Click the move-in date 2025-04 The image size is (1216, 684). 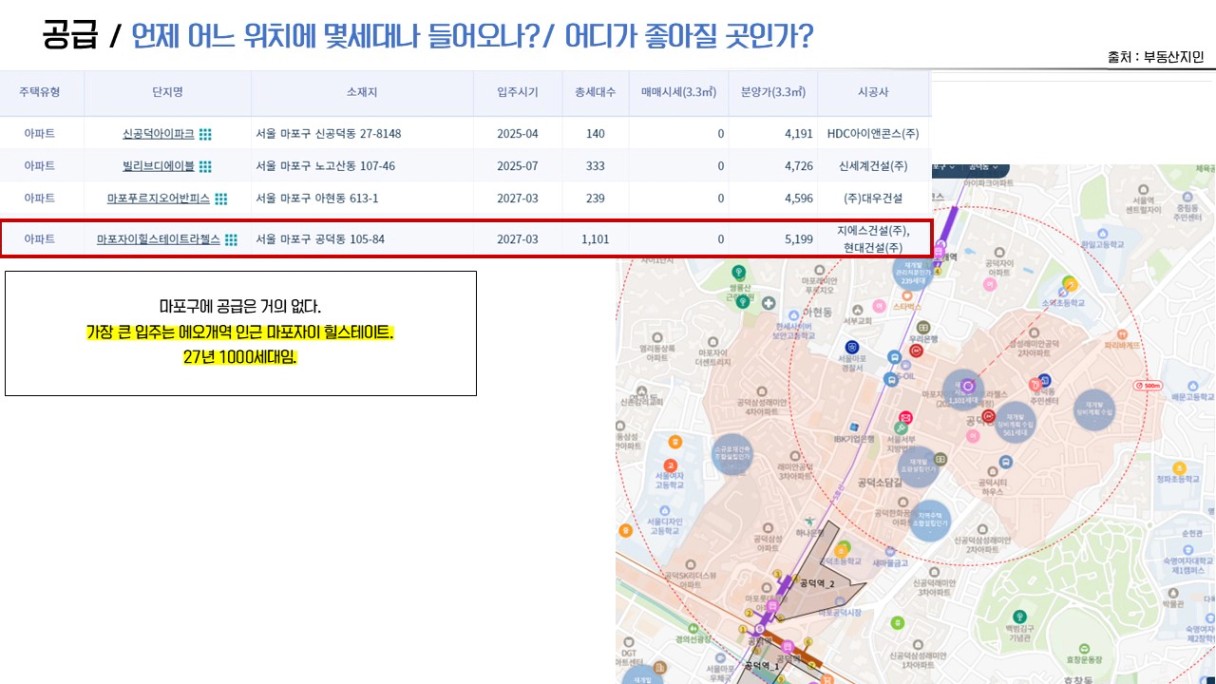[517, 134]
